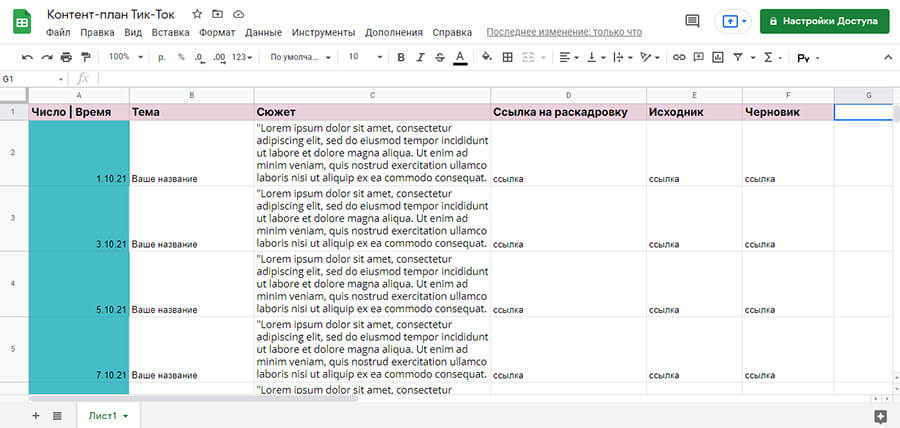The image size is (900, 428).
Task: Star the document Контент-план Тик-Ток
Action: [197, 14]
